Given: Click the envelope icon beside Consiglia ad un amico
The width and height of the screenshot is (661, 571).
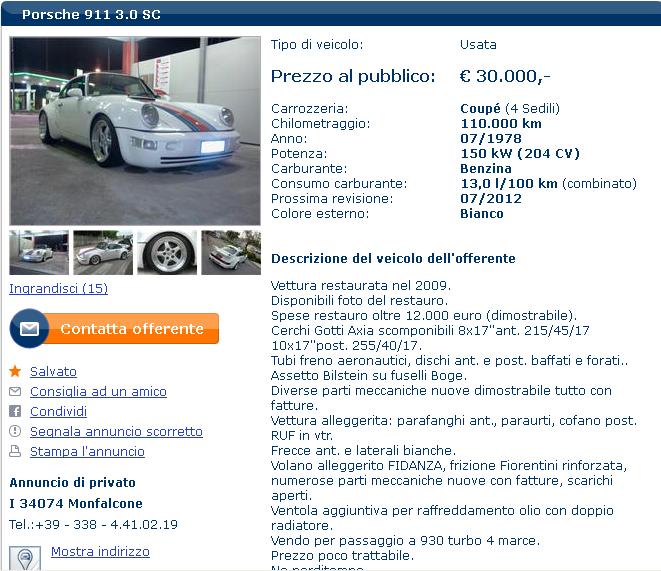Looking at the screenshot, I should 15,391.
